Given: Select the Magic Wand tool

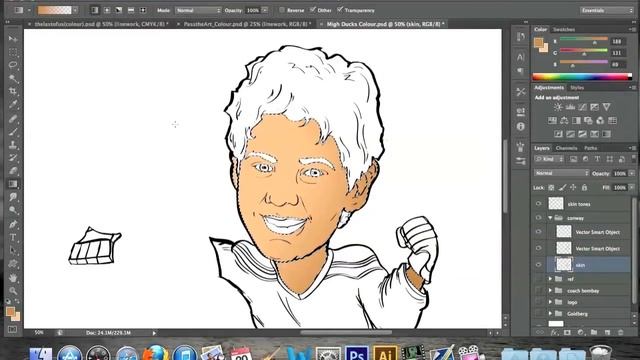Looking at the screenshot, I should [13, 78].
